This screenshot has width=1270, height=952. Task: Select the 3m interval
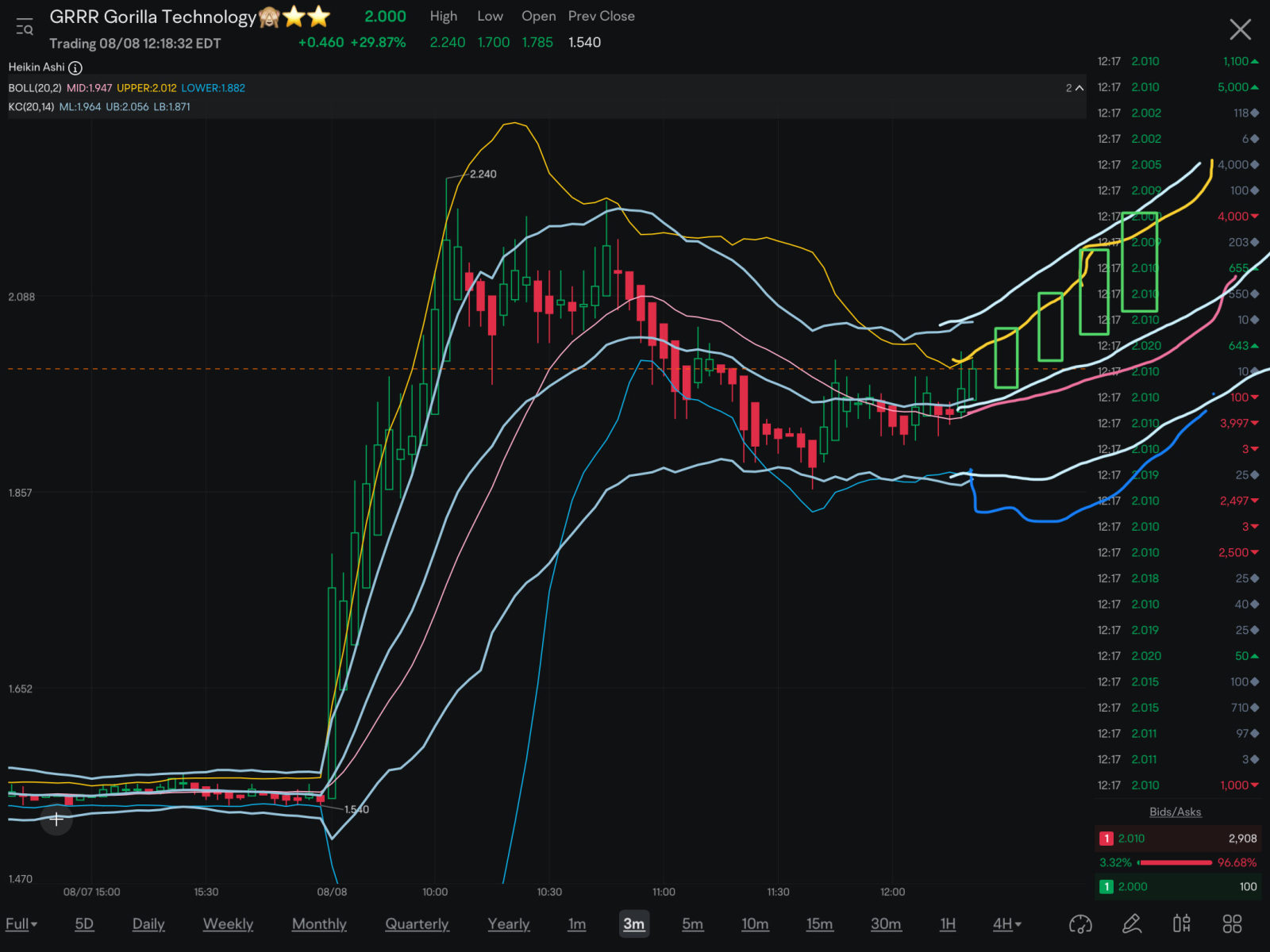click(x=633, y=923)
